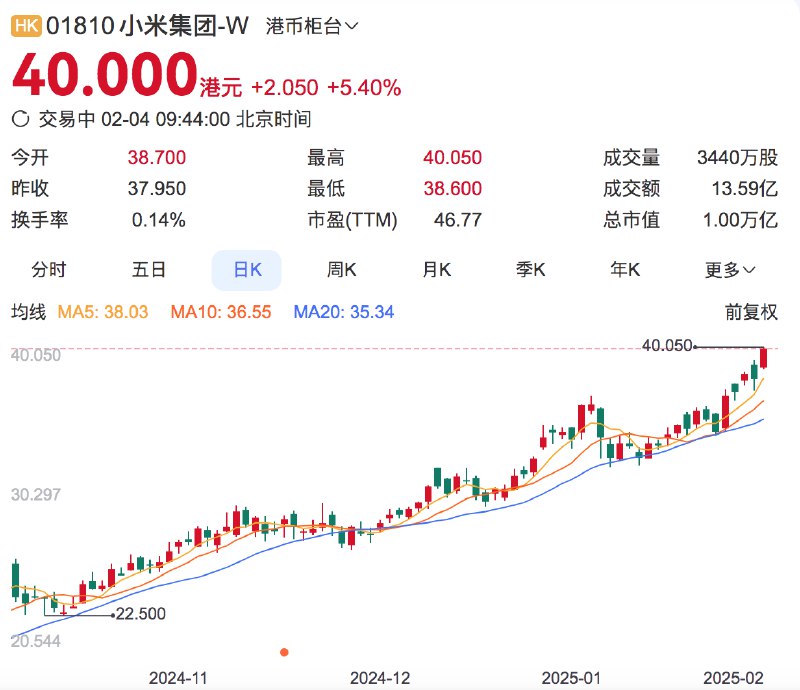Click the 20.544 y-axis price label
The height and width of the screenshot is (690, 800).
click(36, 641)
